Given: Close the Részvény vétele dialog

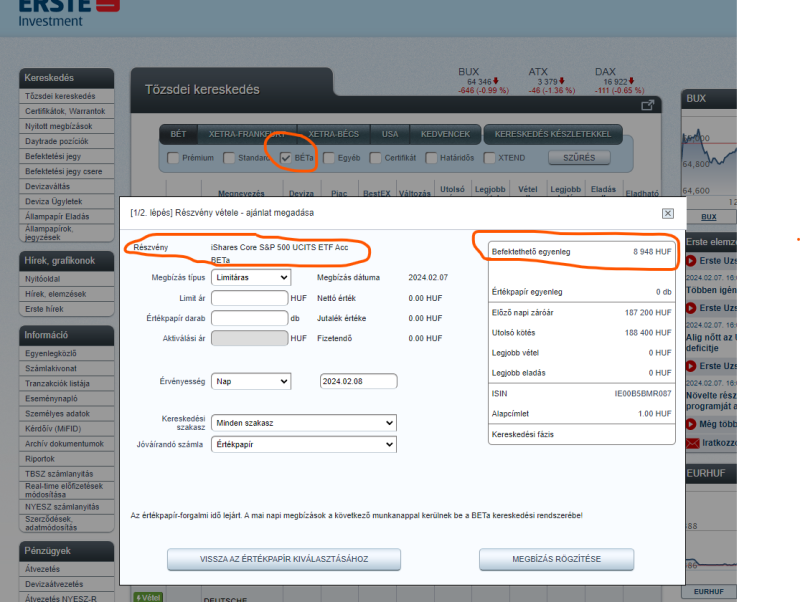Looking at the screenshot, I should tap(668, 213).
